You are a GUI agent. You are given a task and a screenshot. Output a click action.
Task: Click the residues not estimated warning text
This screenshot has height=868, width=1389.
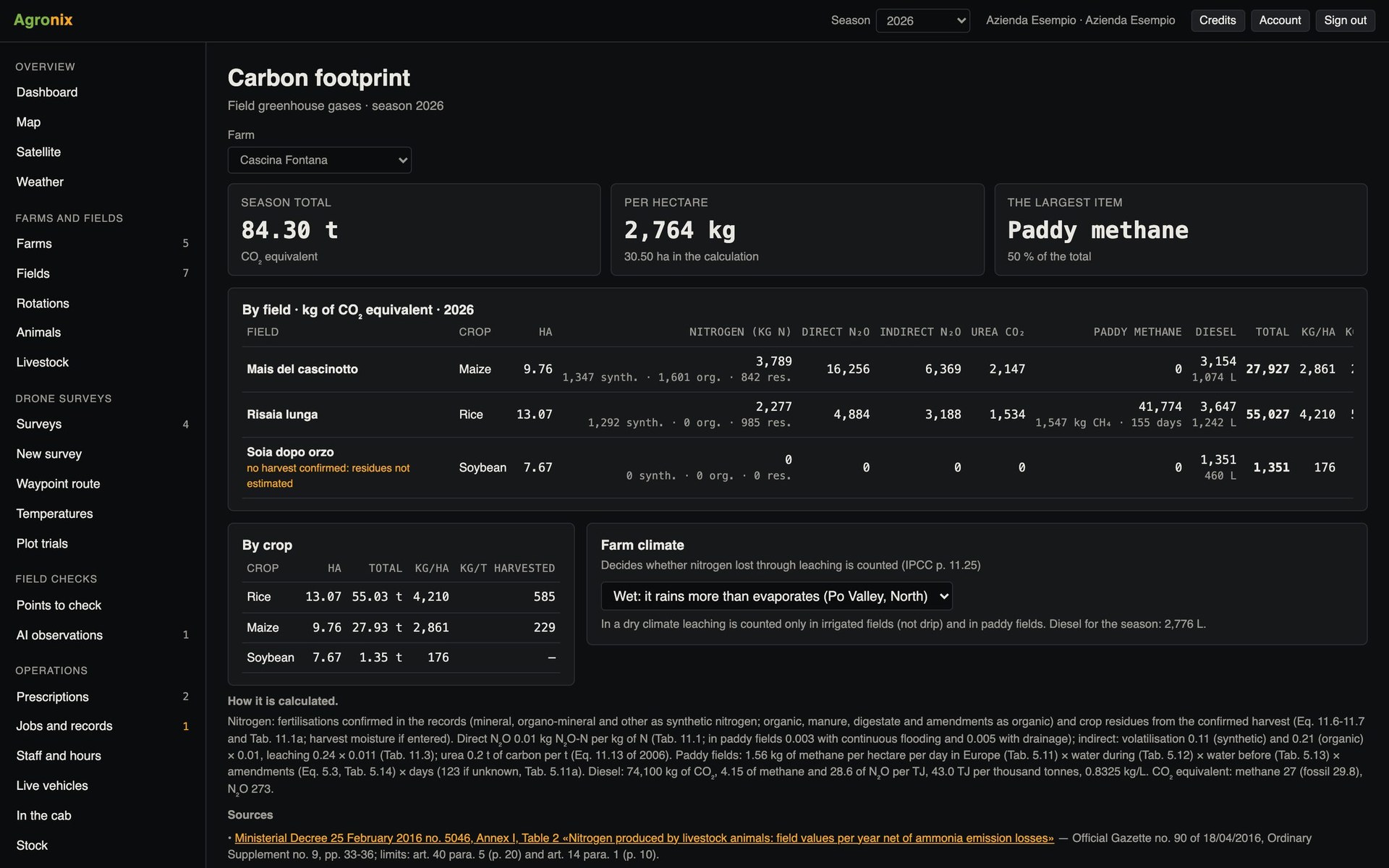(328, 476)
